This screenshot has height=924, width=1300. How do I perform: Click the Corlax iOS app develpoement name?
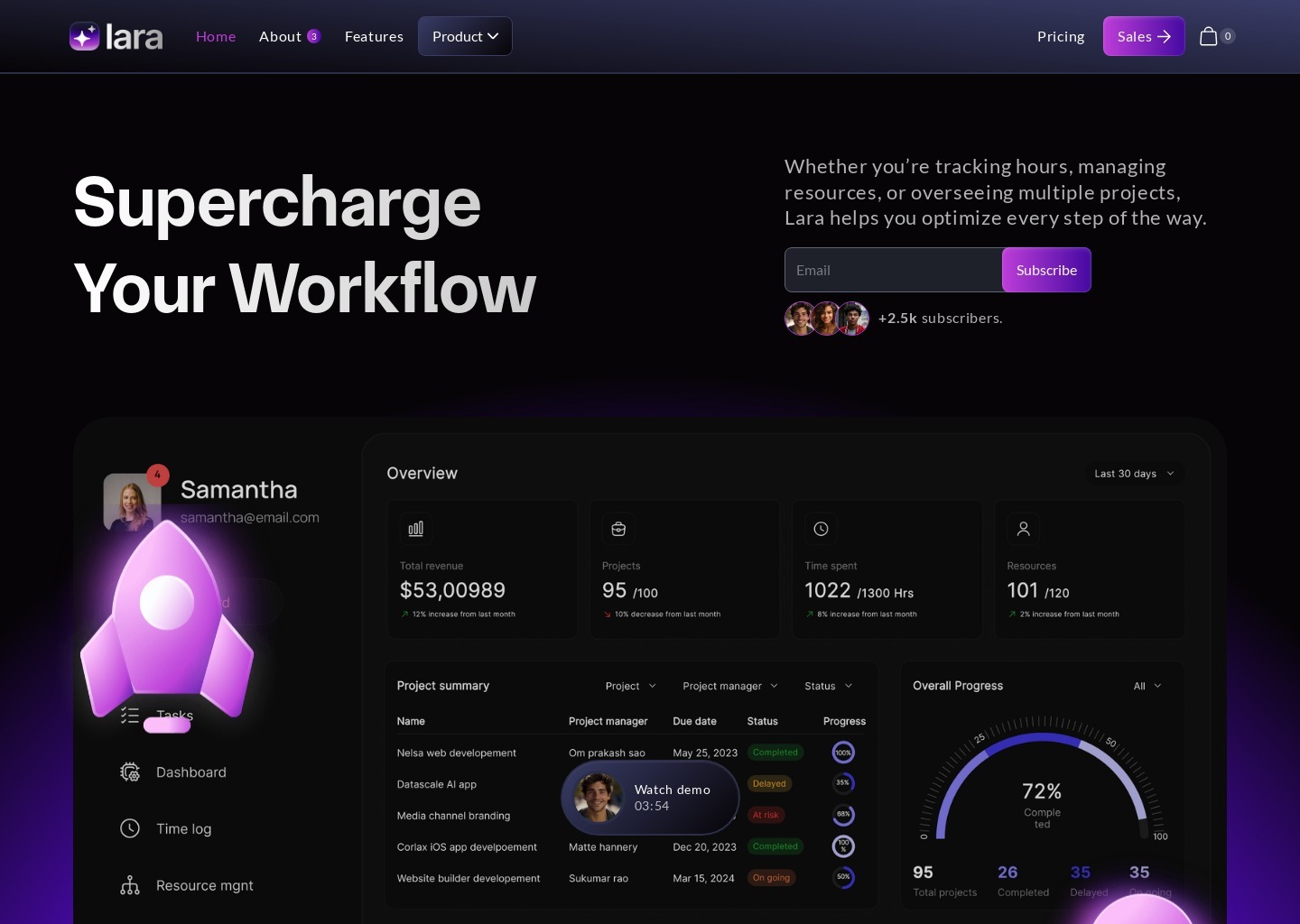pyautogui.click(x=467, y=847)
